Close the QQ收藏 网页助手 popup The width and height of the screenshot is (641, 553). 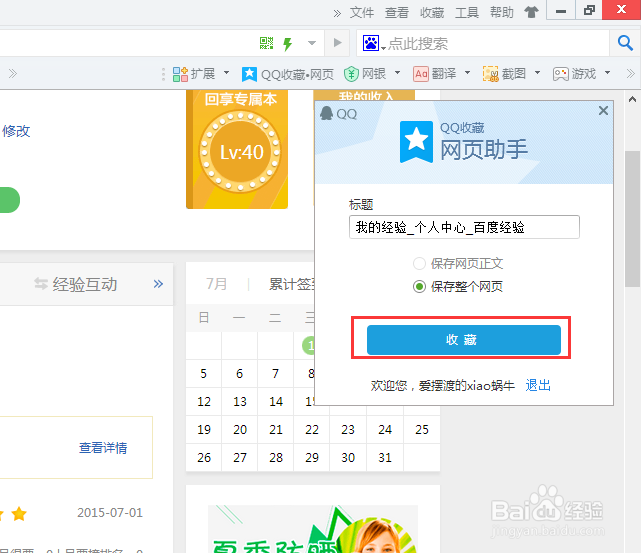[x=603, y=111]
